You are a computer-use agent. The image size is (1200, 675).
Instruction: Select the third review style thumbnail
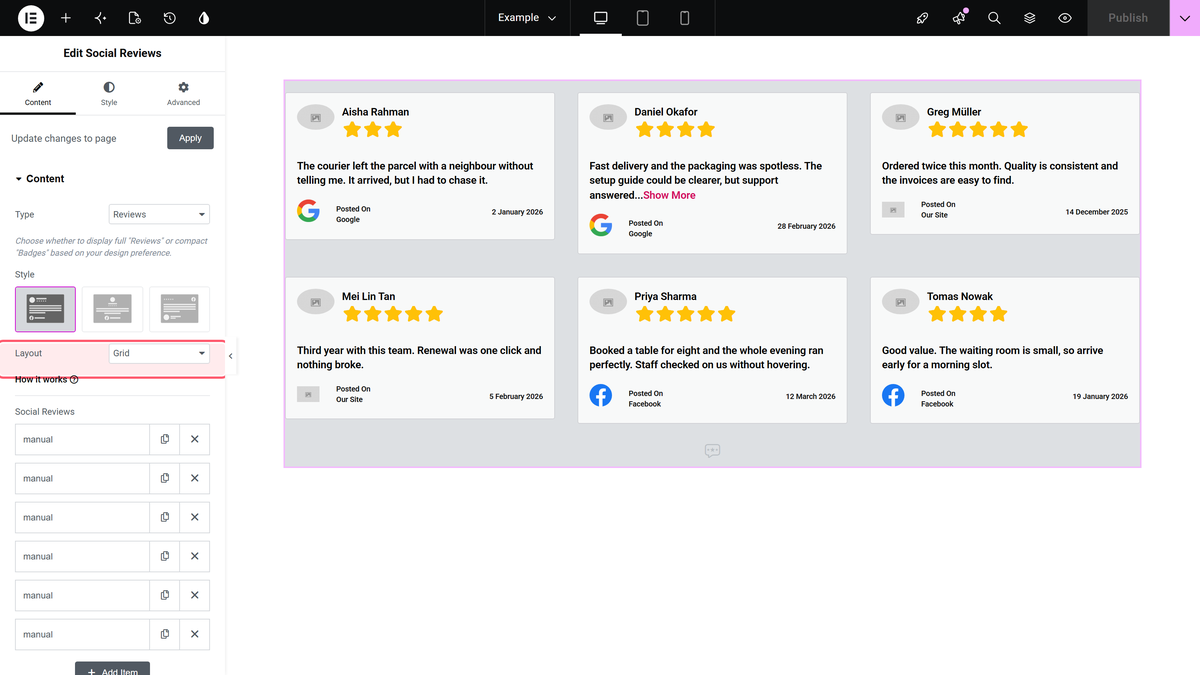[x=179, y=309]
